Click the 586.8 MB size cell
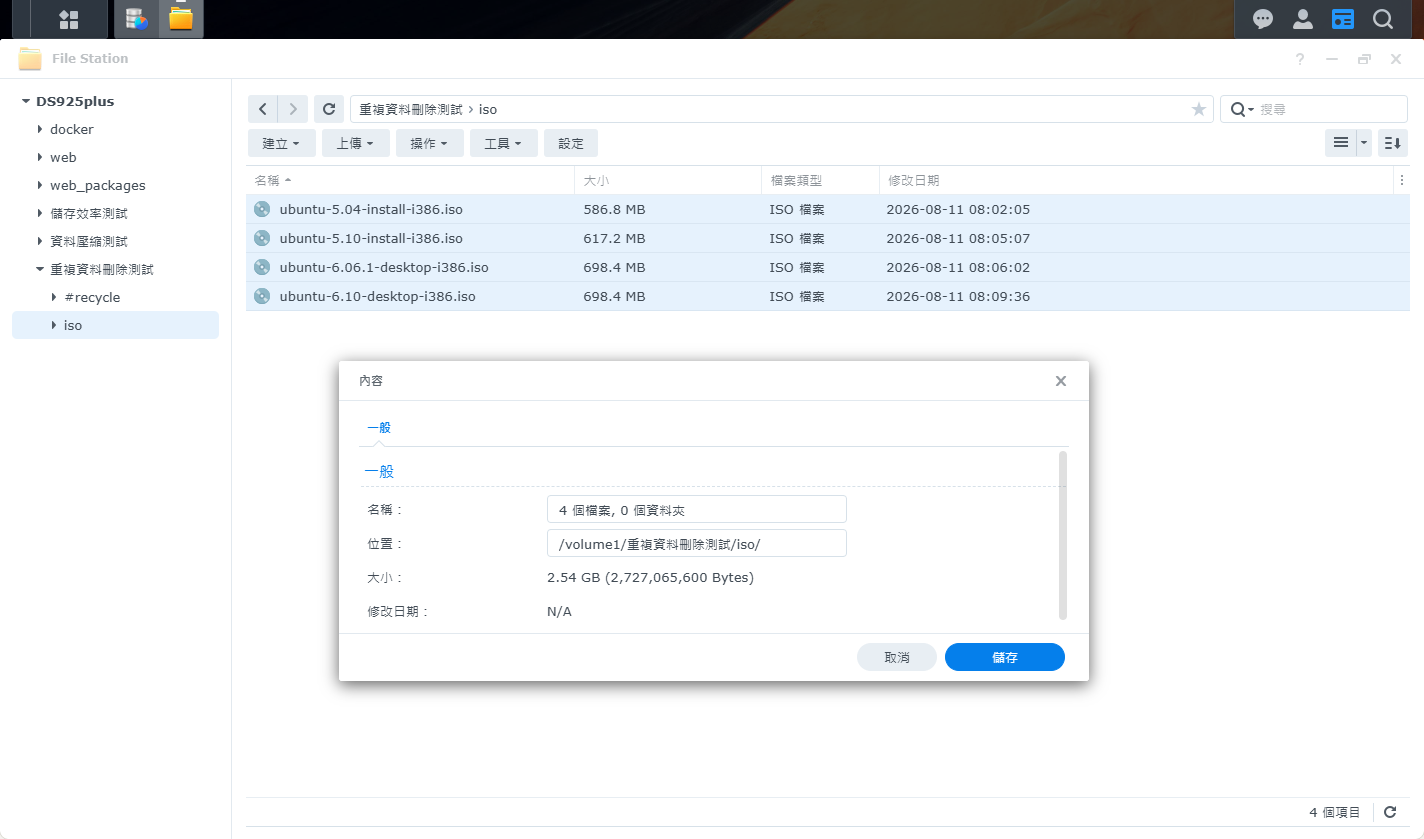 (x=614, y=210)
